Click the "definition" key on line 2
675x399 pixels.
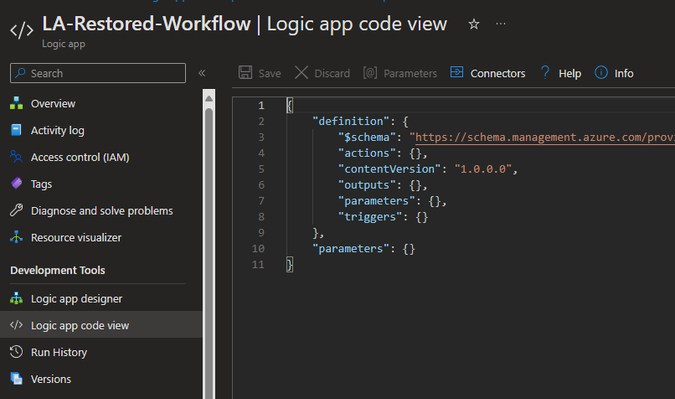point(351,121)
